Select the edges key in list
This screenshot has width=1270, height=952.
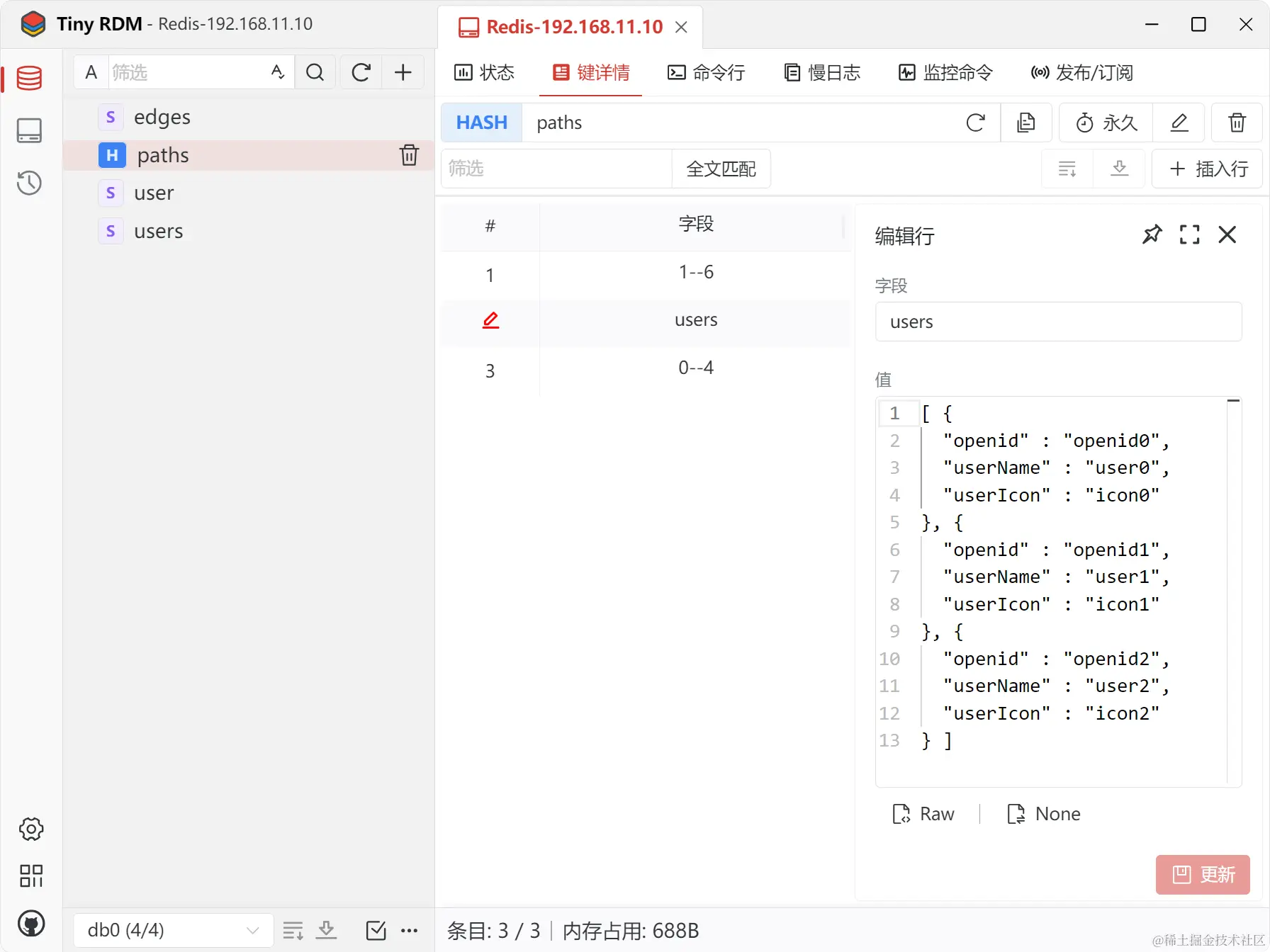tap(249, 117)
